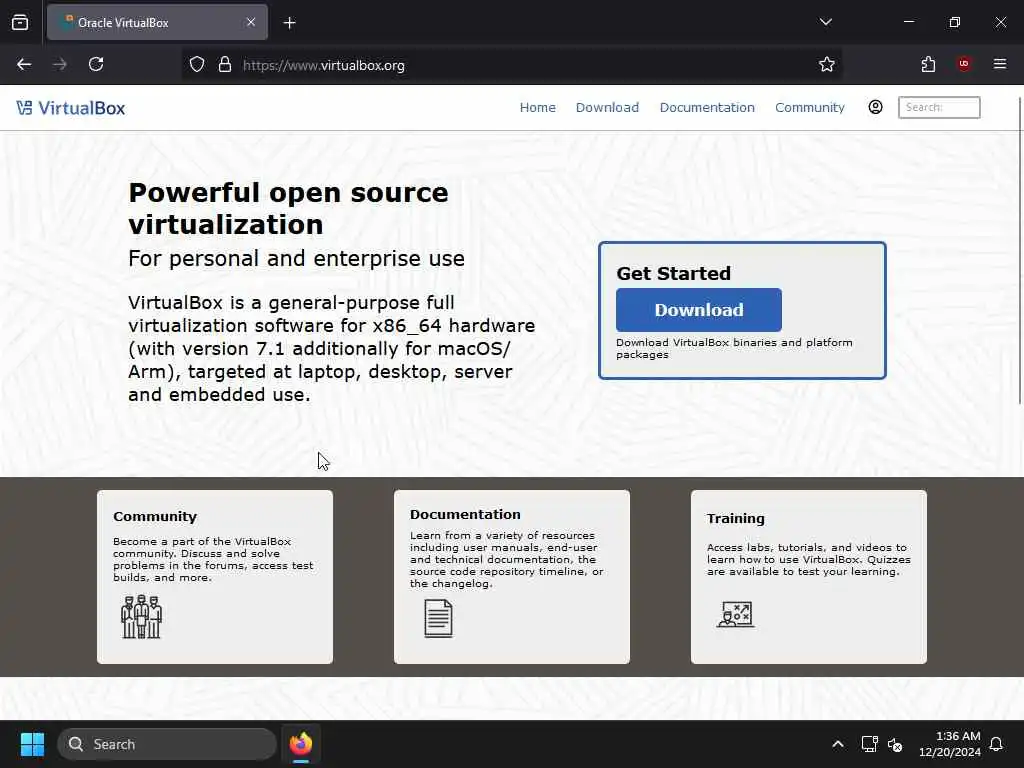This screenshot has width=1024, height=768.
Task: Open a new tab with the plus icon
Action: (x=289, y=23)
